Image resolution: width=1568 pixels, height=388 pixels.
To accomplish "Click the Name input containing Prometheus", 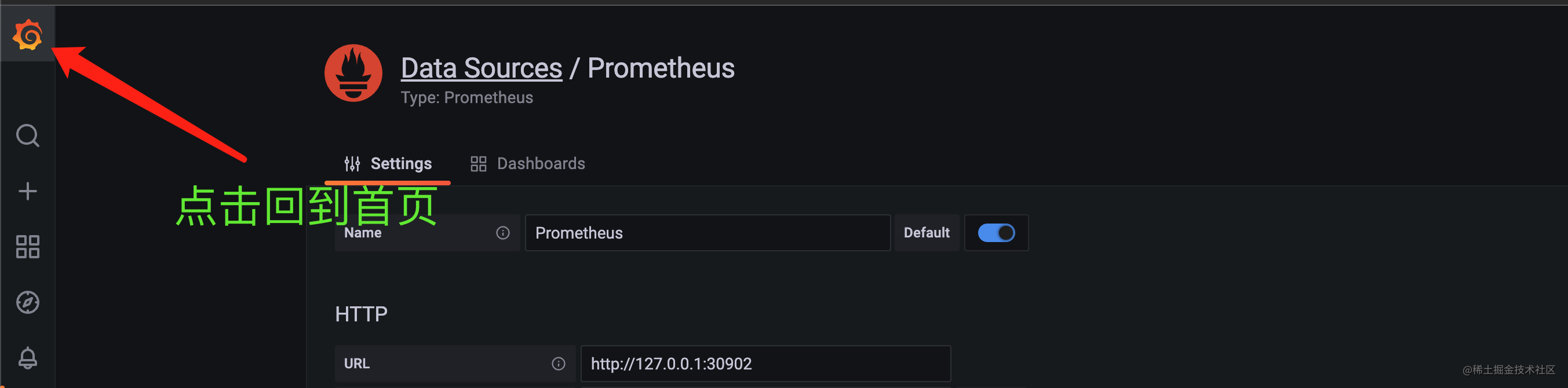I will click(708, 233).
